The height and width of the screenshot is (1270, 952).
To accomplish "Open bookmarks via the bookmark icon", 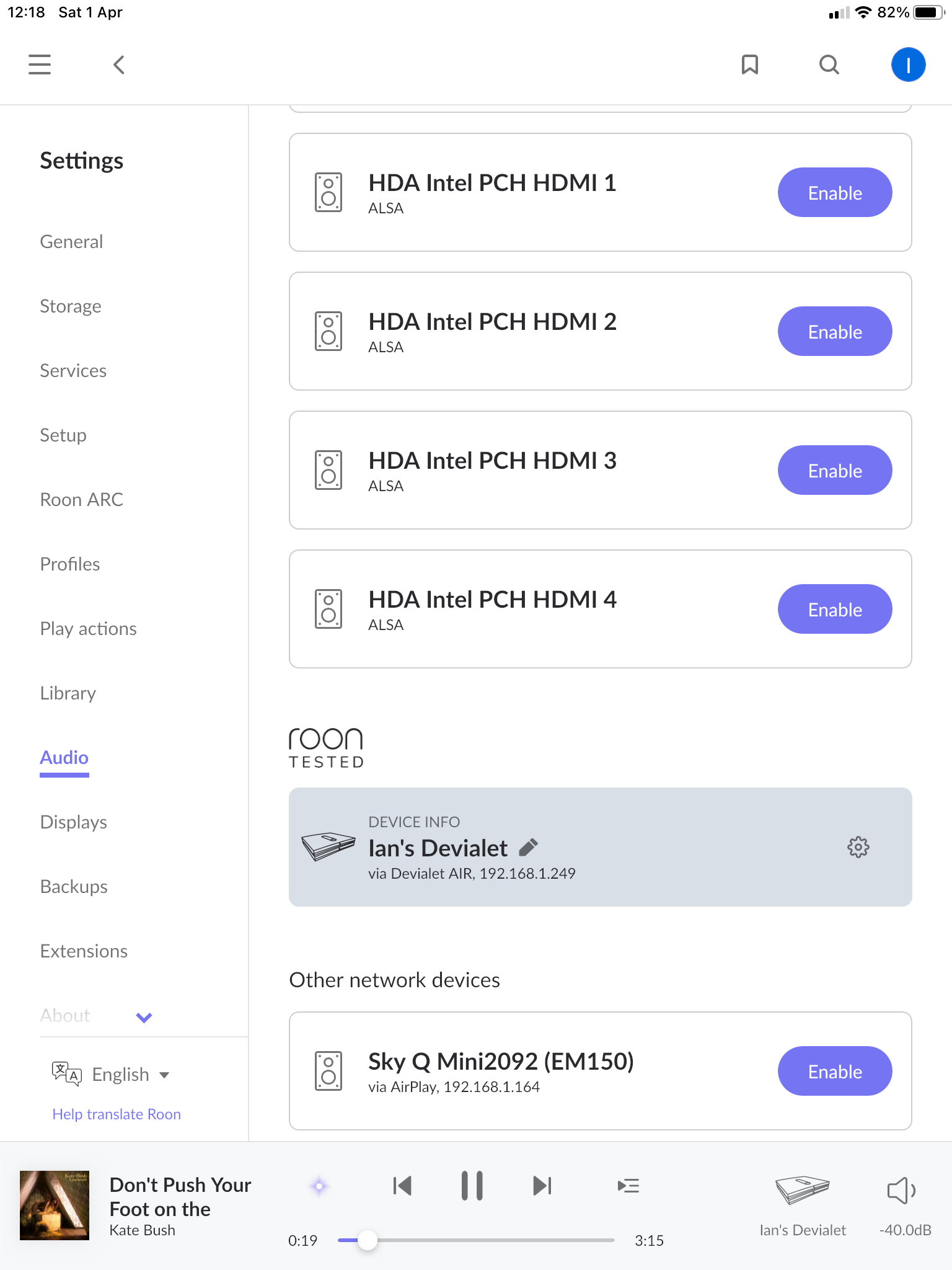I will click(x=750, y=64).
